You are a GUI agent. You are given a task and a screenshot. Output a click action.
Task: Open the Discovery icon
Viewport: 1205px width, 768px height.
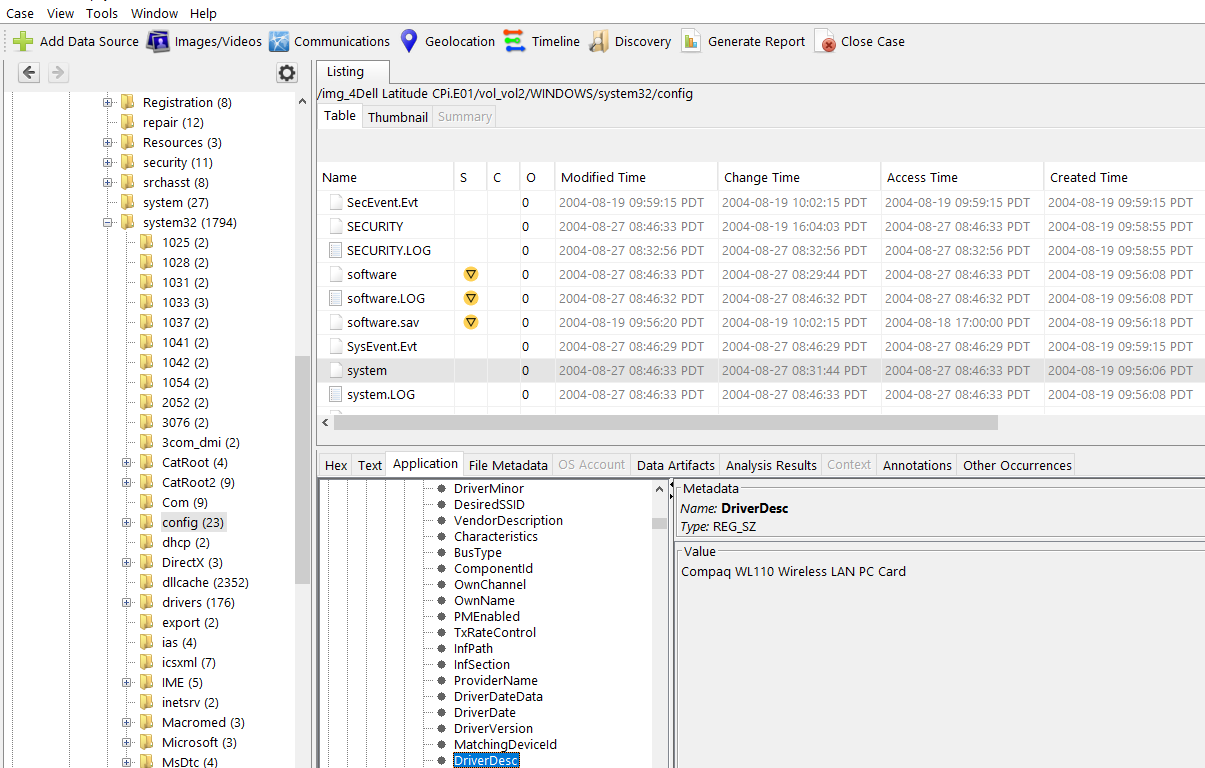(x=599, y=41)
